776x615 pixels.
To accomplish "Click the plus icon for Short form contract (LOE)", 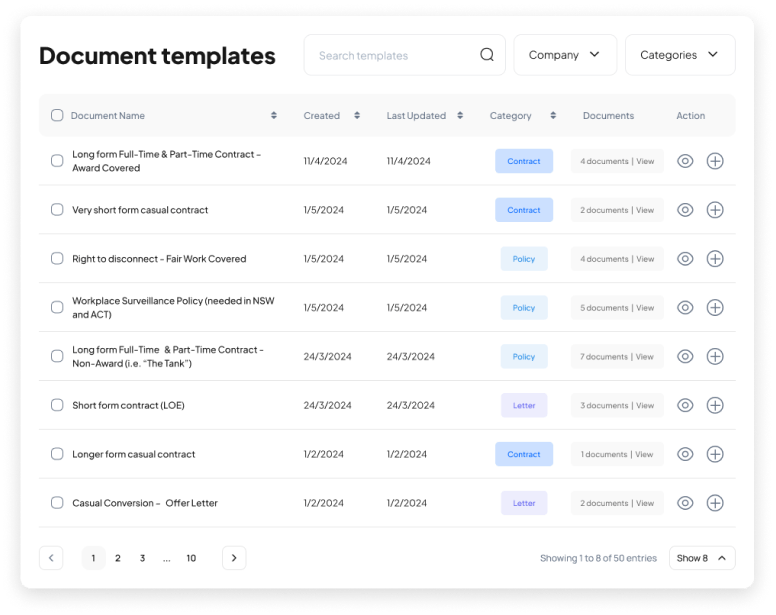I will coord(715,405).
